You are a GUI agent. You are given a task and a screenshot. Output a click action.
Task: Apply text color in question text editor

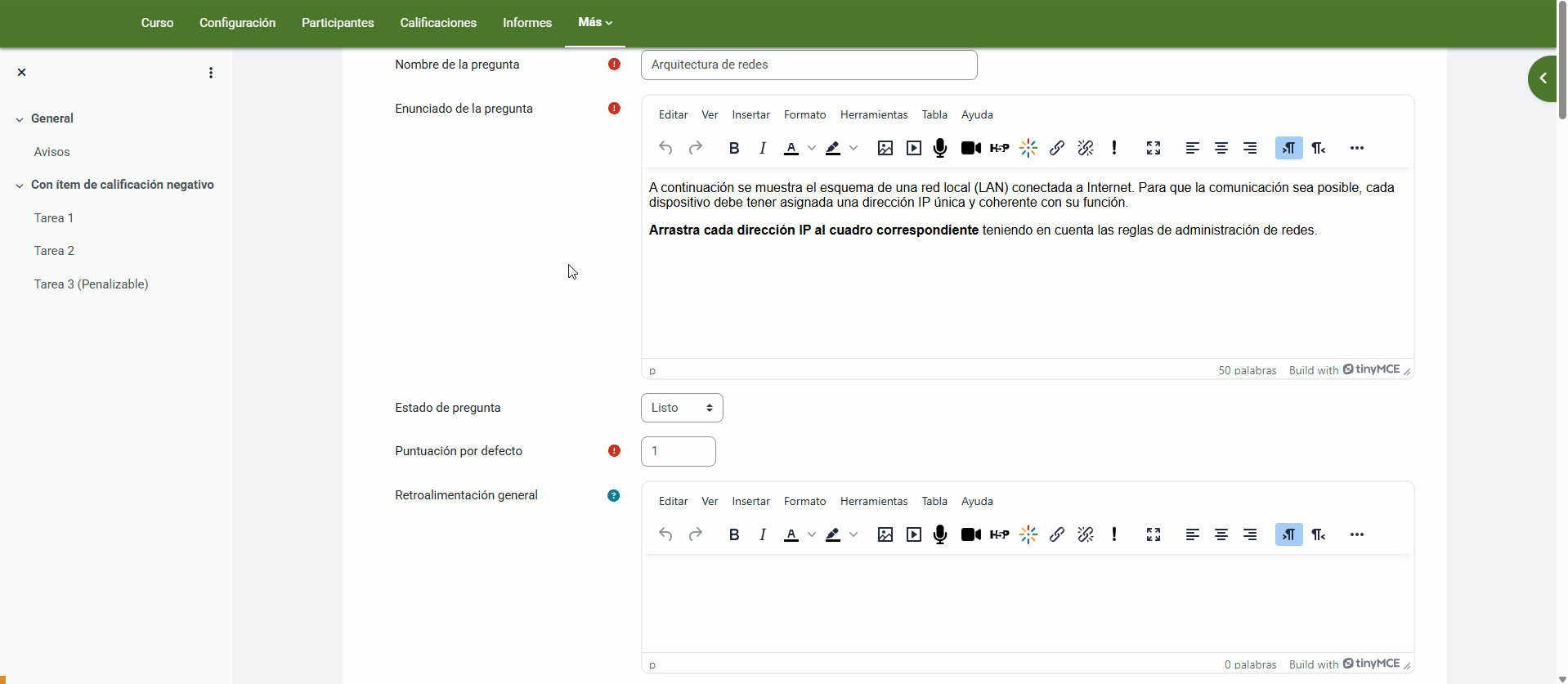(x=791, y=148)
